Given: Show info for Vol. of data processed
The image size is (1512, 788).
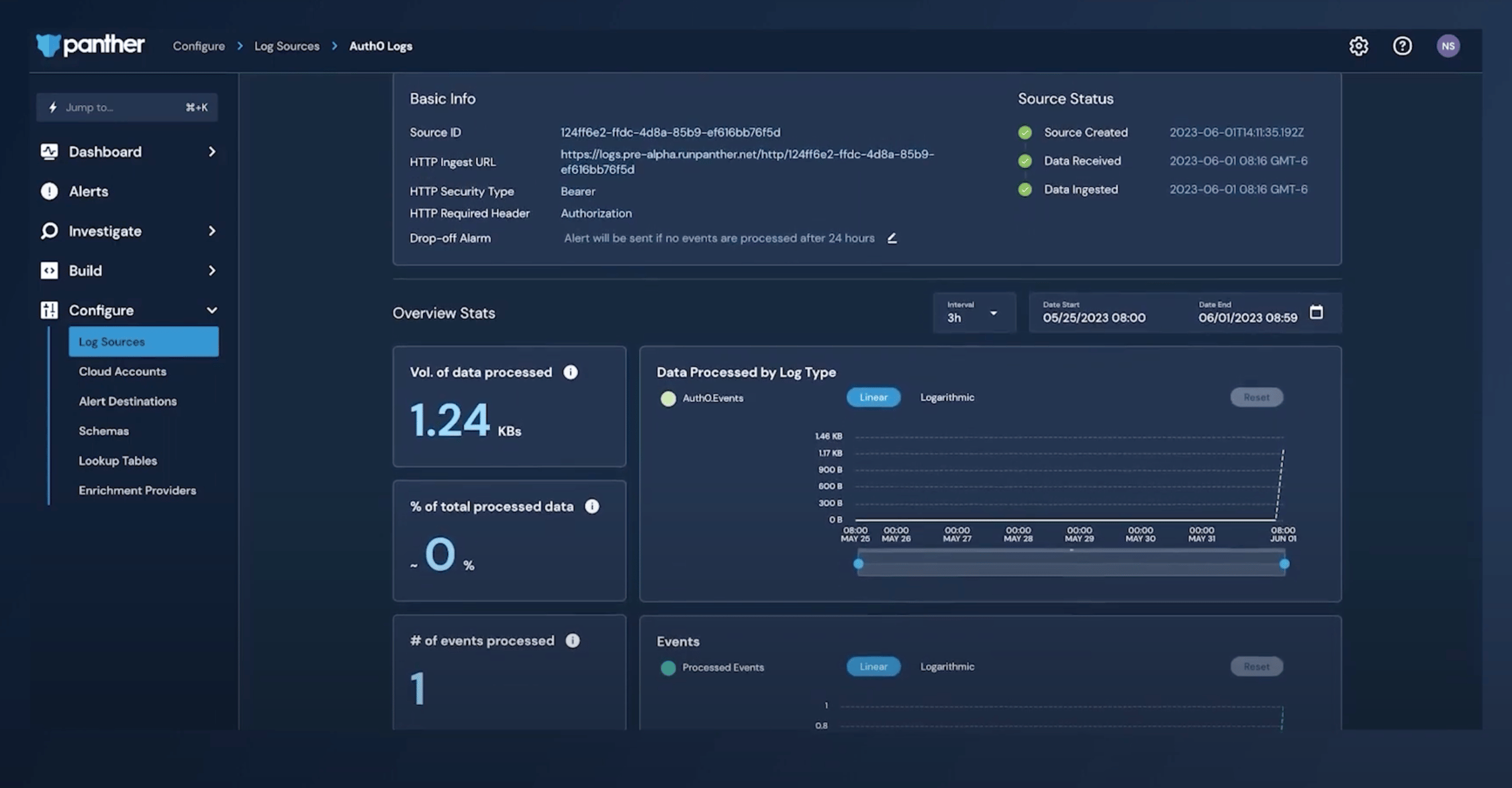Looking at the screenshot, I should pyautogui.click(x=571, y=372).
